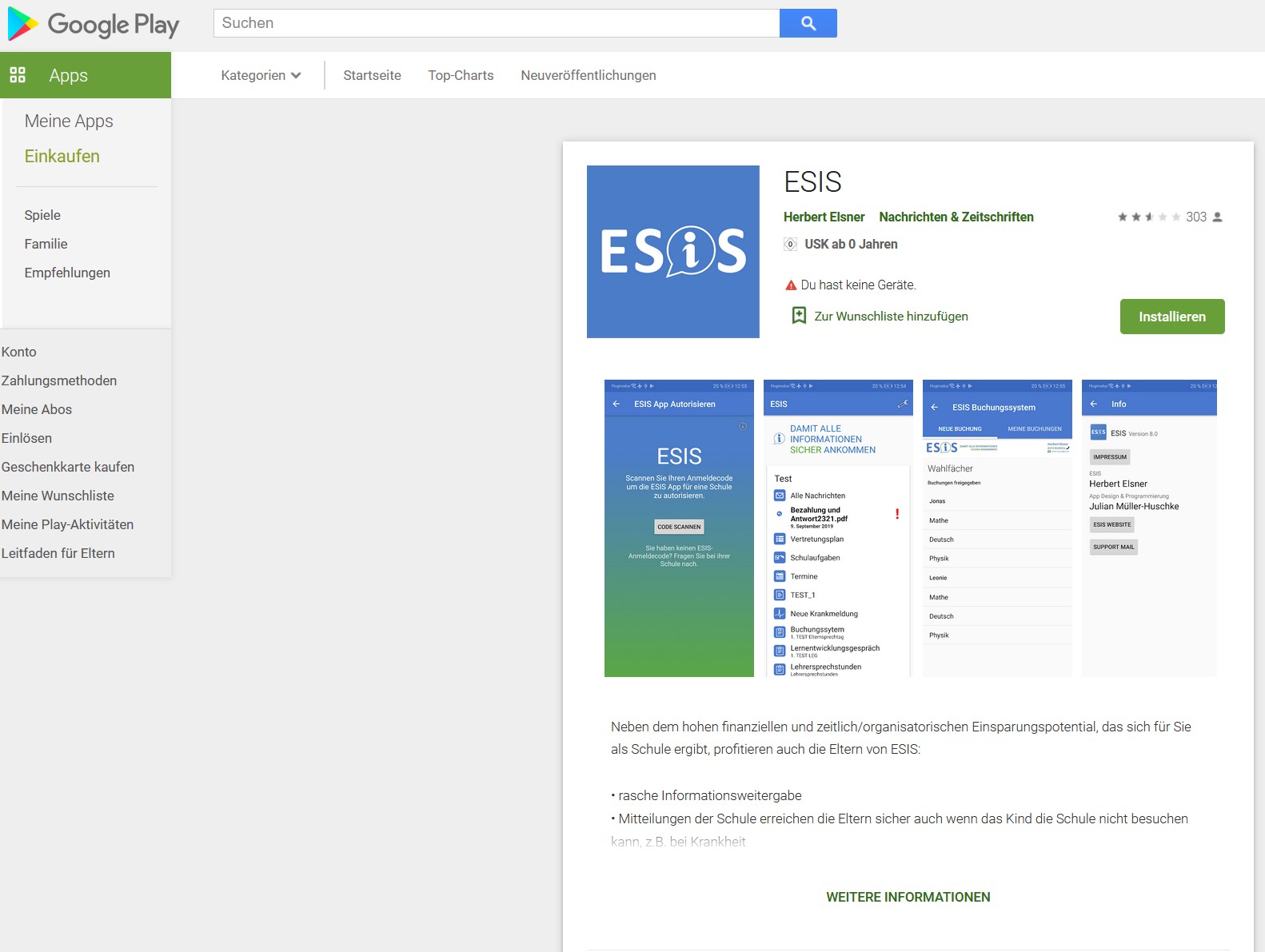Click Zur Wunschliste hinzufügen
Image resolution: width=1265 pixels, height=952 pixels.
coord(891,317)
